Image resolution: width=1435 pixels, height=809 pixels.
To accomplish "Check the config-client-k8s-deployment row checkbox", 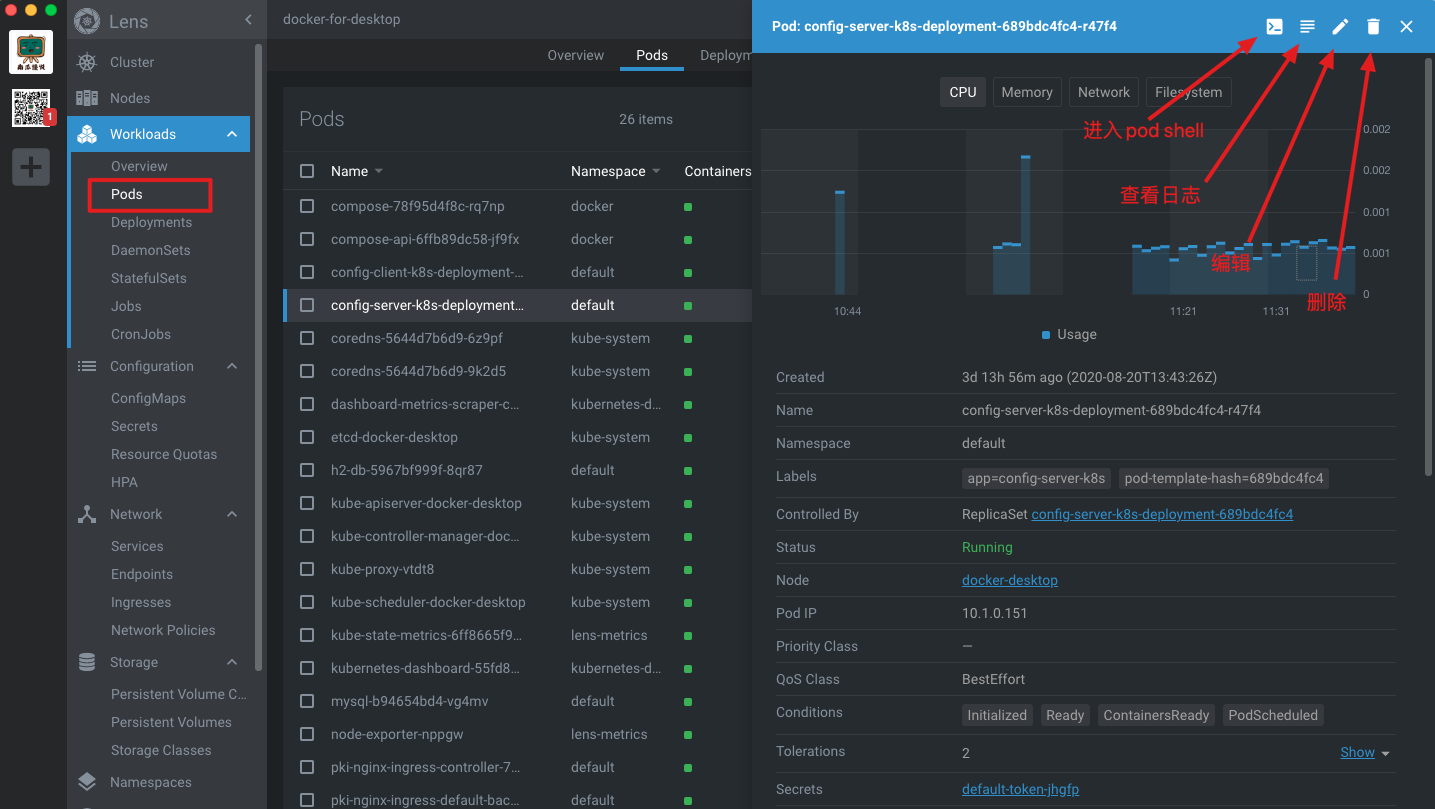I will pos(307,272).
